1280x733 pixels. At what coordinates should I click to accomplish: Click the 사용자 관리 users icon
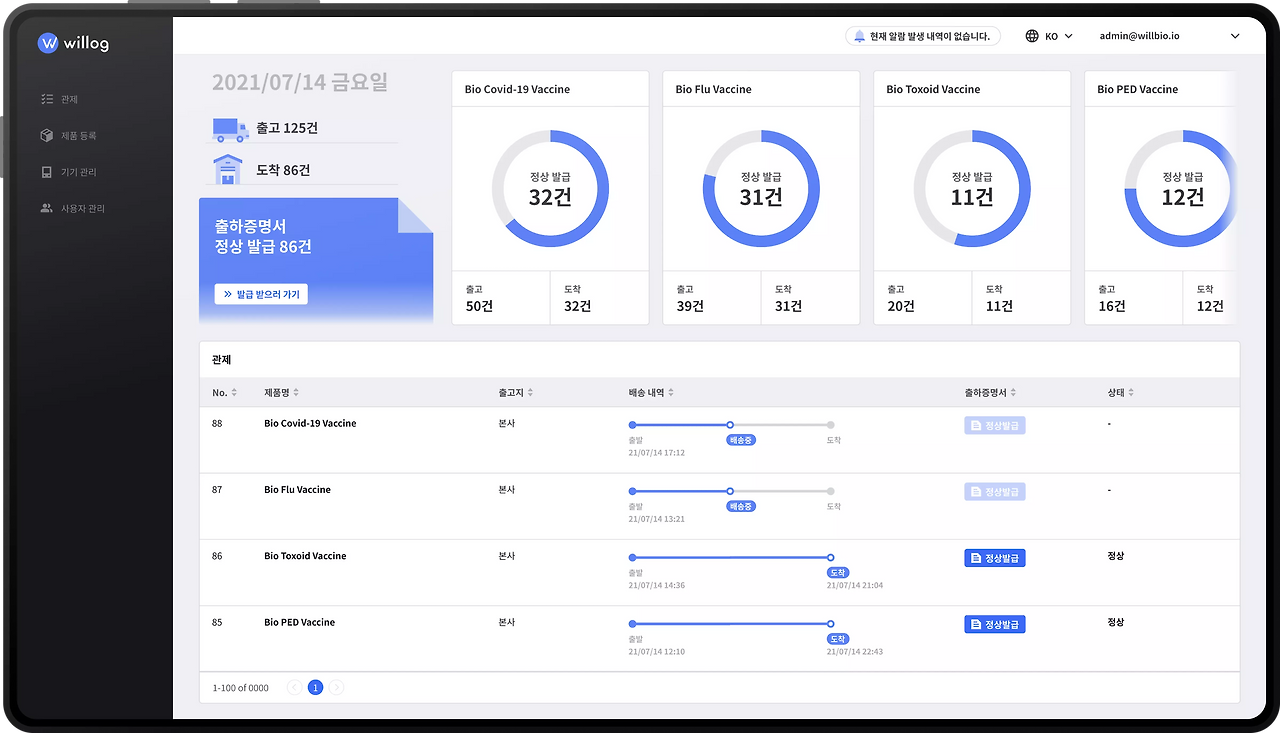point(47,208)
